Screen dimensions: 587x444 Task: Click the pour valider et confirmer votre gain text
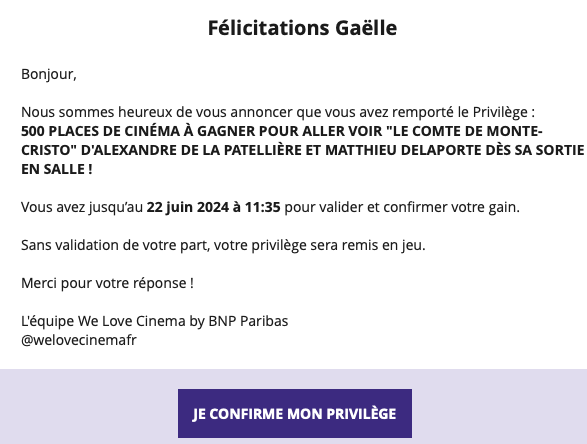(402, 207)
